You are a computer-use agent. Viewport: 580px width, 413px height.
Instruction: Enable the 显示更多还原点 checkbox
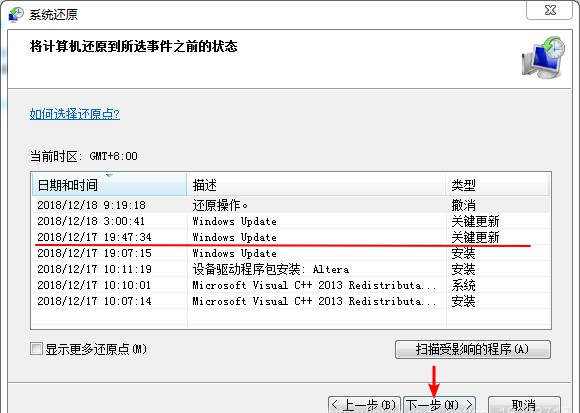pos(36,348)
